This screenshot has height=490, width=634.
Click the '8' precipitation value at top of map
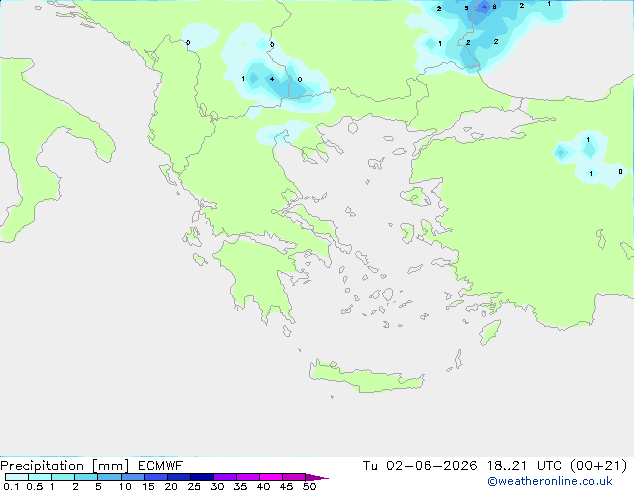tap(494, 7)
